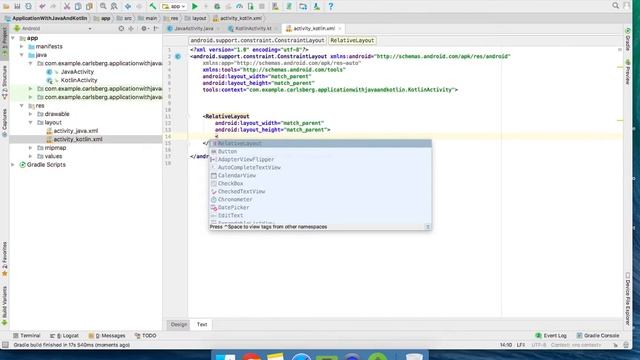Click the Paste toolbar icon
The image size is (640, 360).
tap(89, 6)
